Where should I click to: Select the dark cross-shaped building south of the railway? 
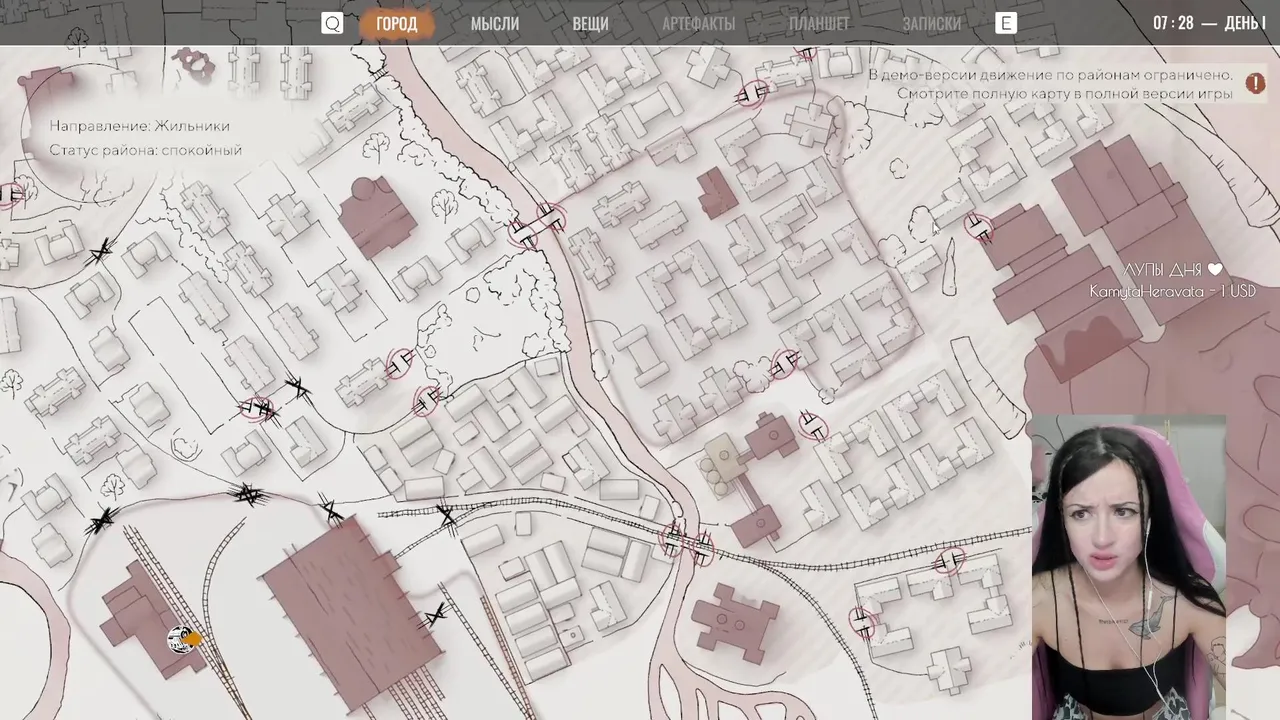(736, 623)
